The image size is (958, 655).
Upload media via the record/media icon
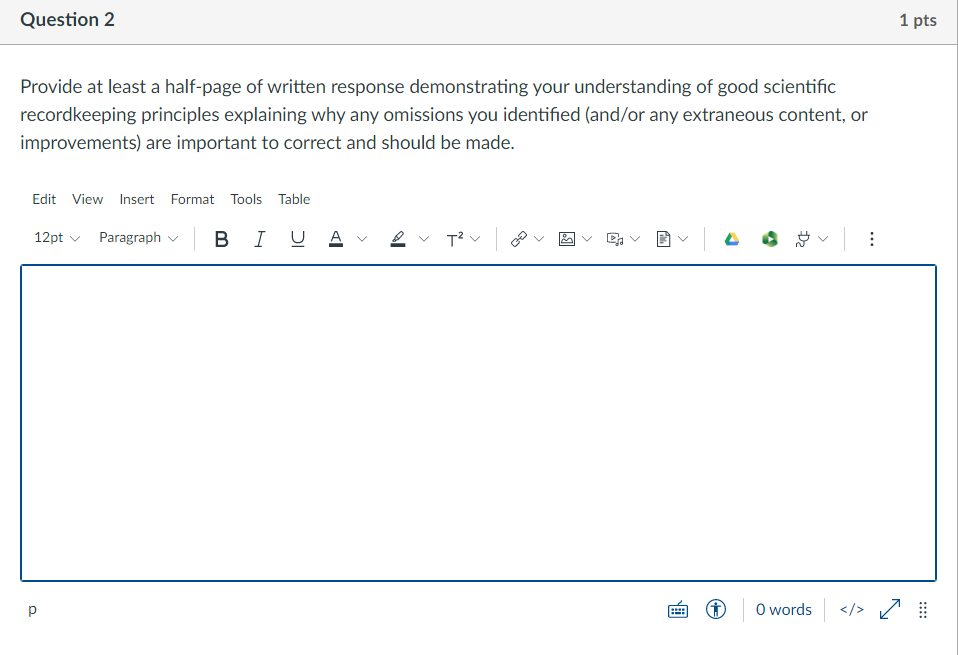[x=613, y=238]
